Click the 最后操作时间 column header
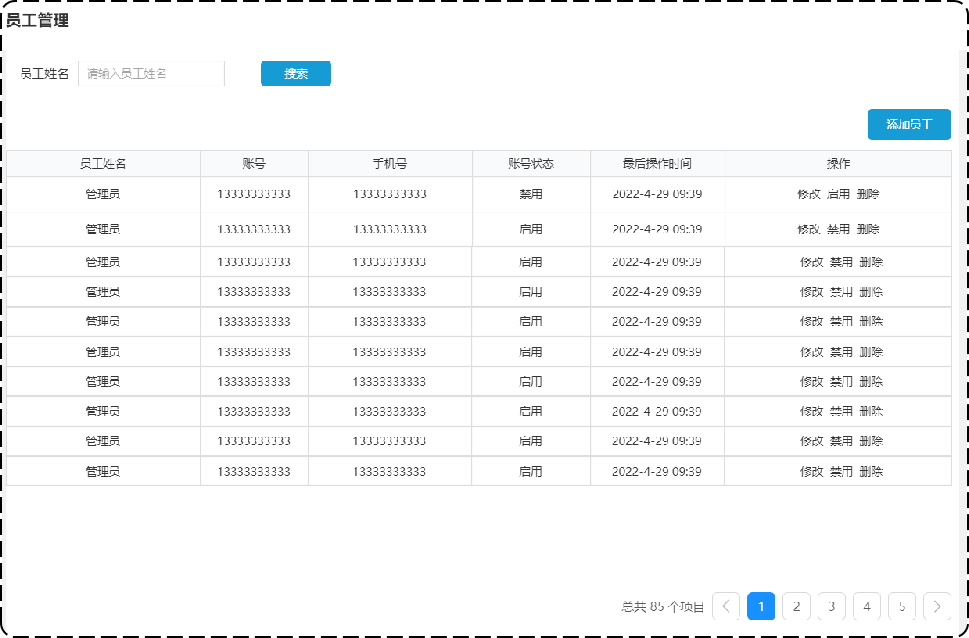 pyautogui.click(x=657, y=163)
